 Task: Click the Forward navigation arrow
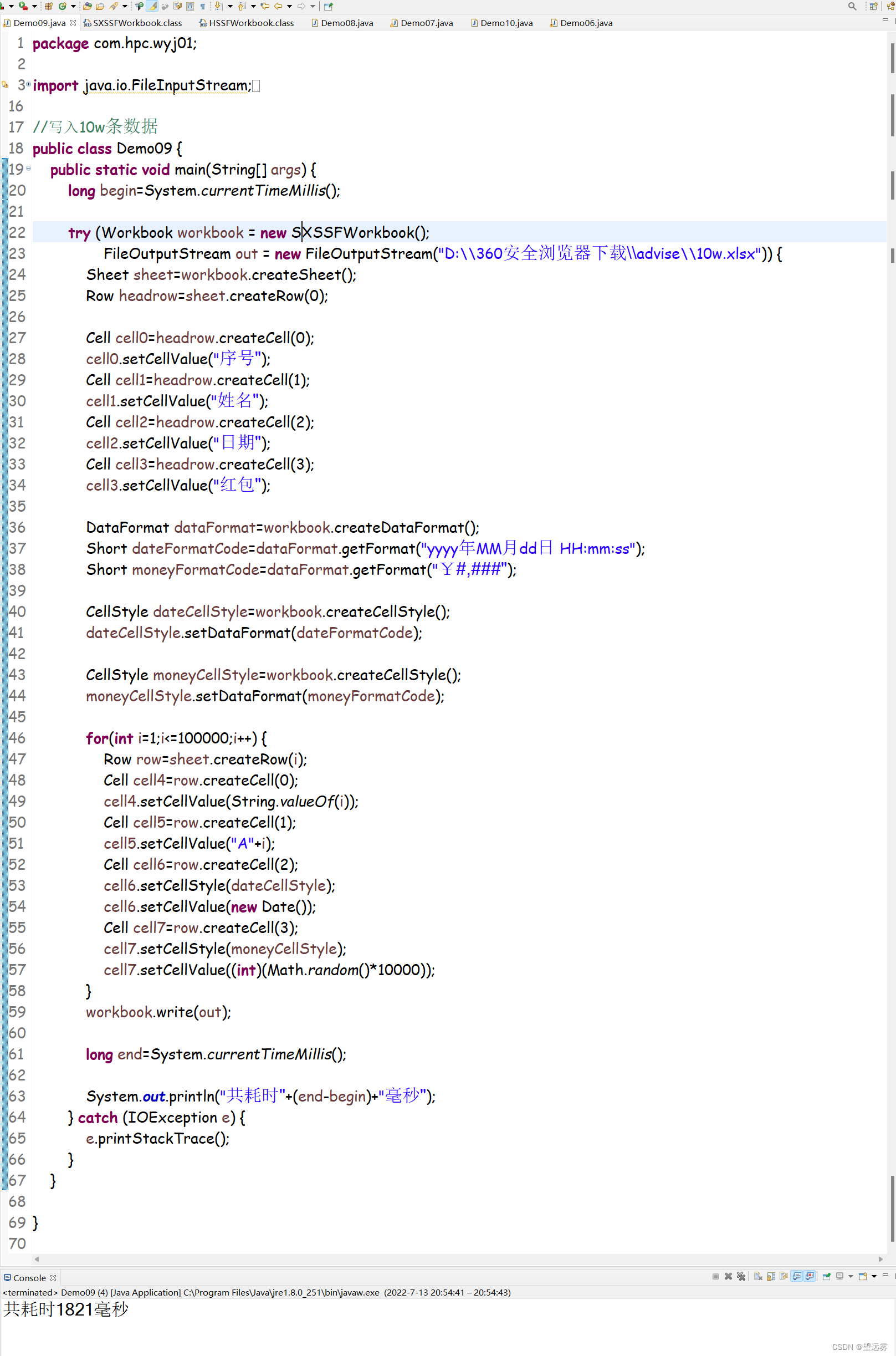click(x=301, y=6)
